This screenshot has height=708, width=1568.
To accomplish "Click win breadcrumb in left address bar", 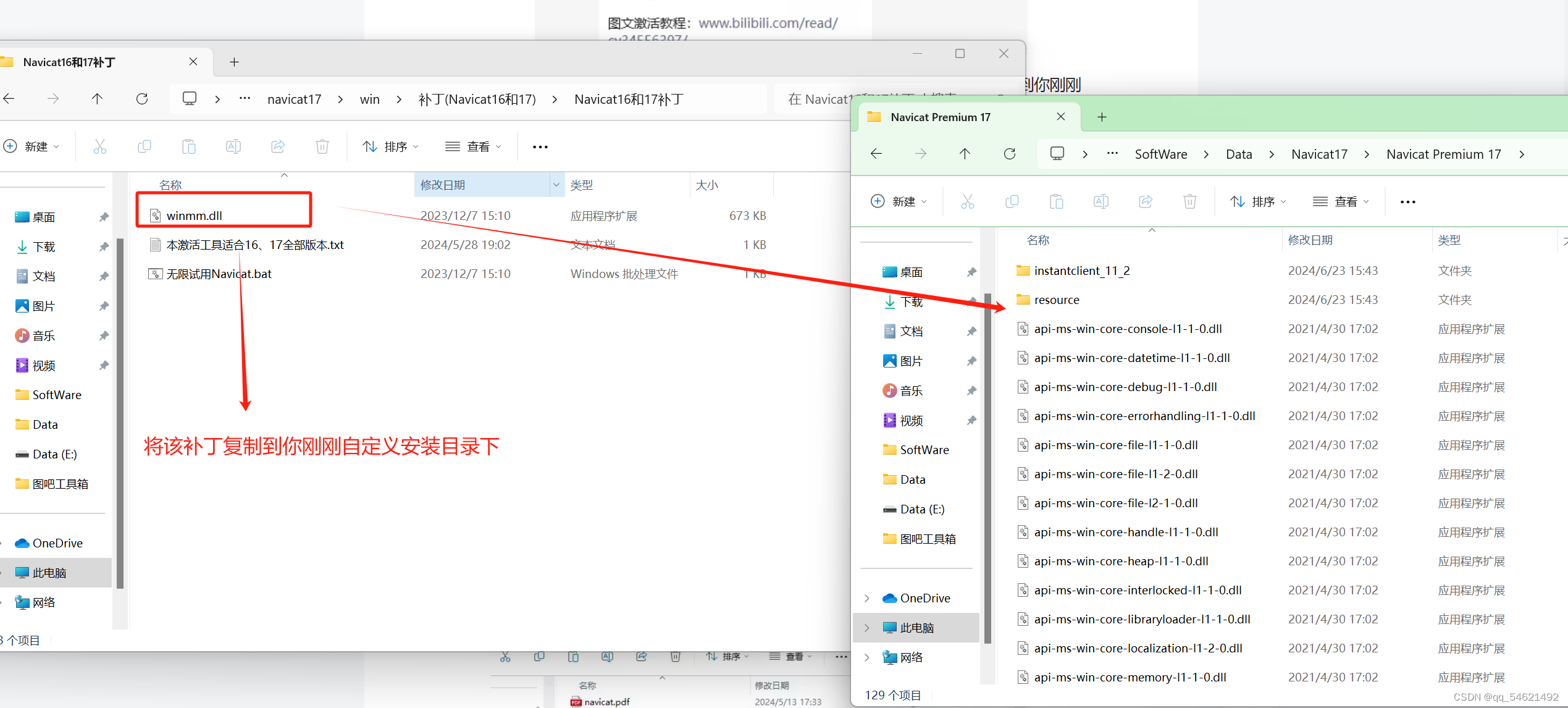I will coord(370,99).
